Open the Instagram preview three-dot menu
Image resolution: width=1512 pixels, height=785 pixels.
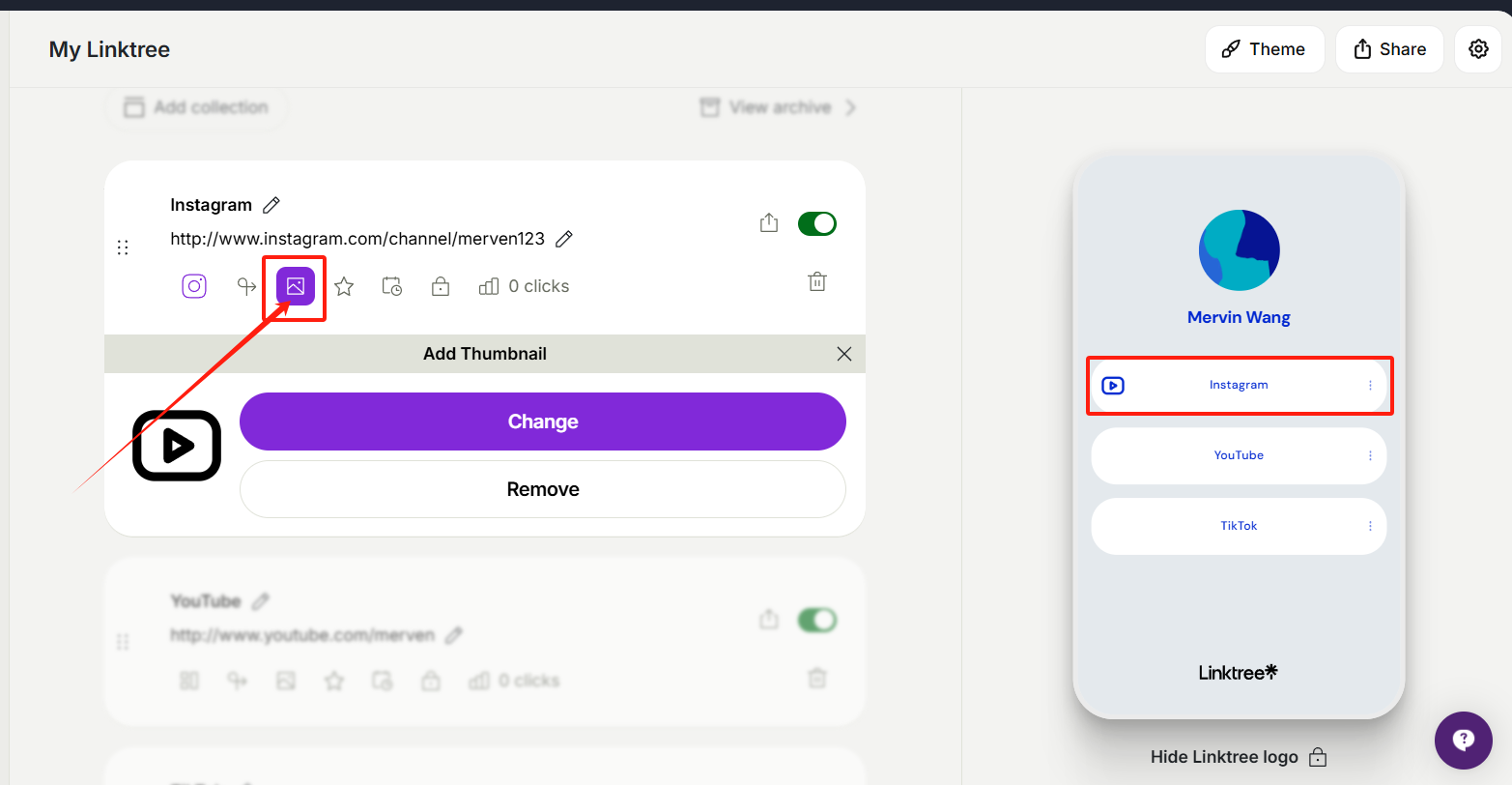(x=1370, y=385)
